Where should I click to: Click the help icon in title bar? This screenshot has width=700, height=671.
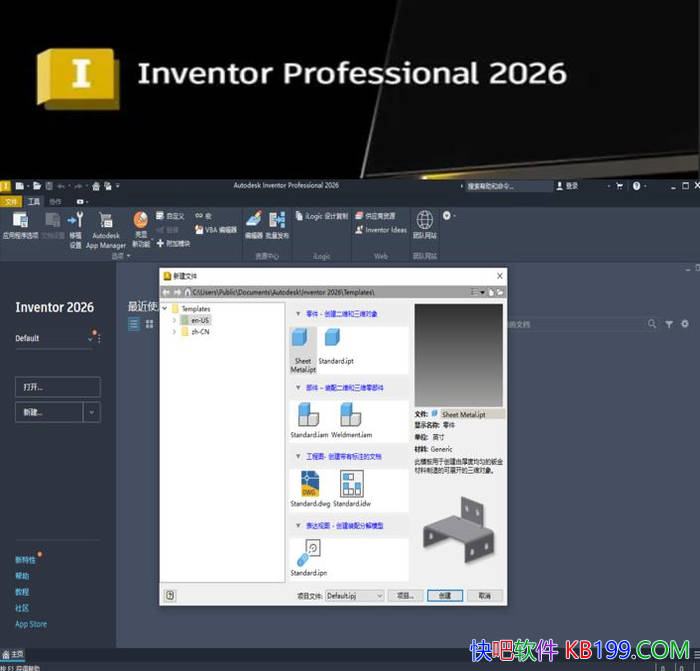(636, 186)
